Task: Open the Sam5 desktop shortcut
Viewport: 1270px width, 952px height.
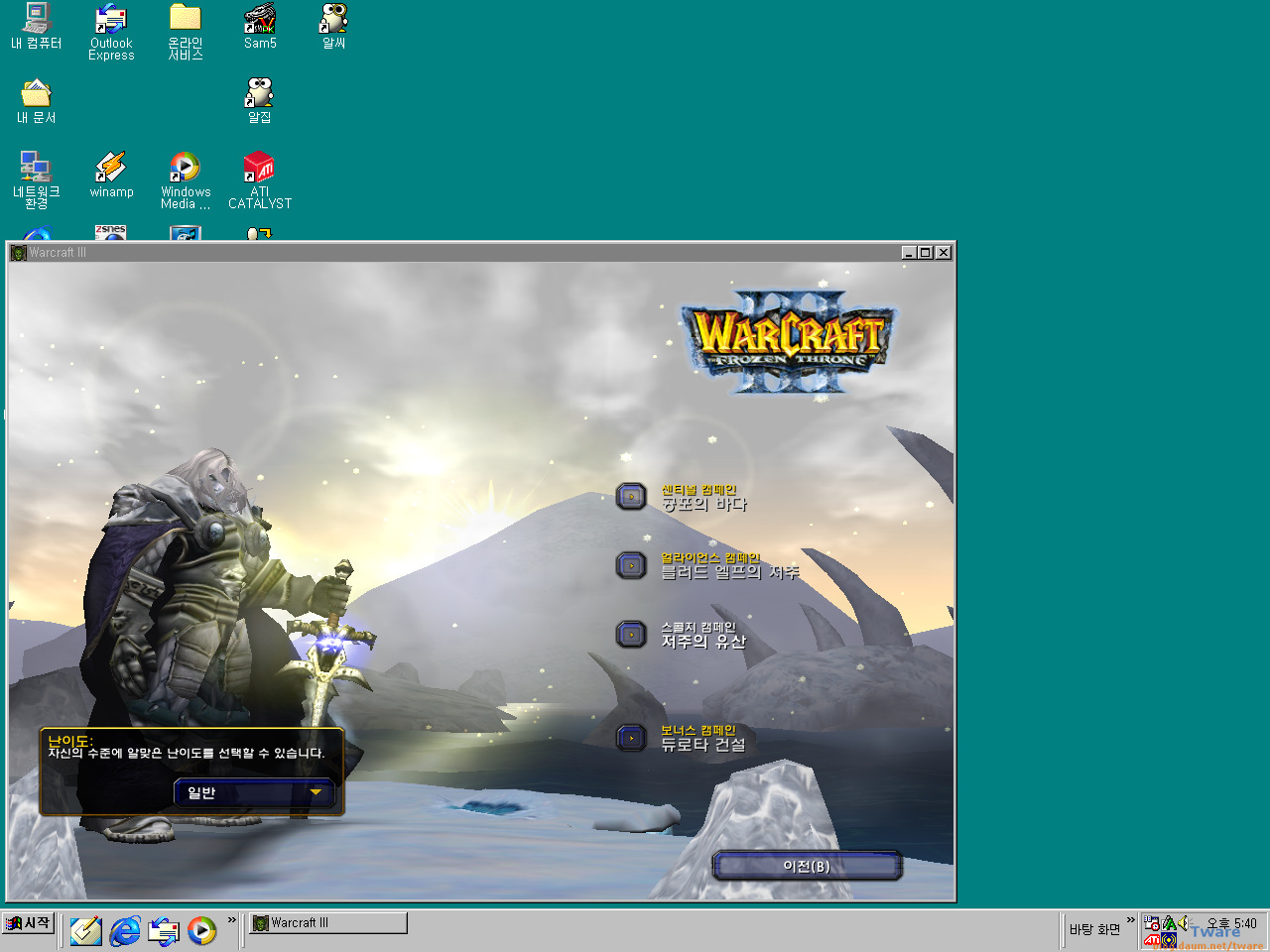Action: tap(260, 27)
